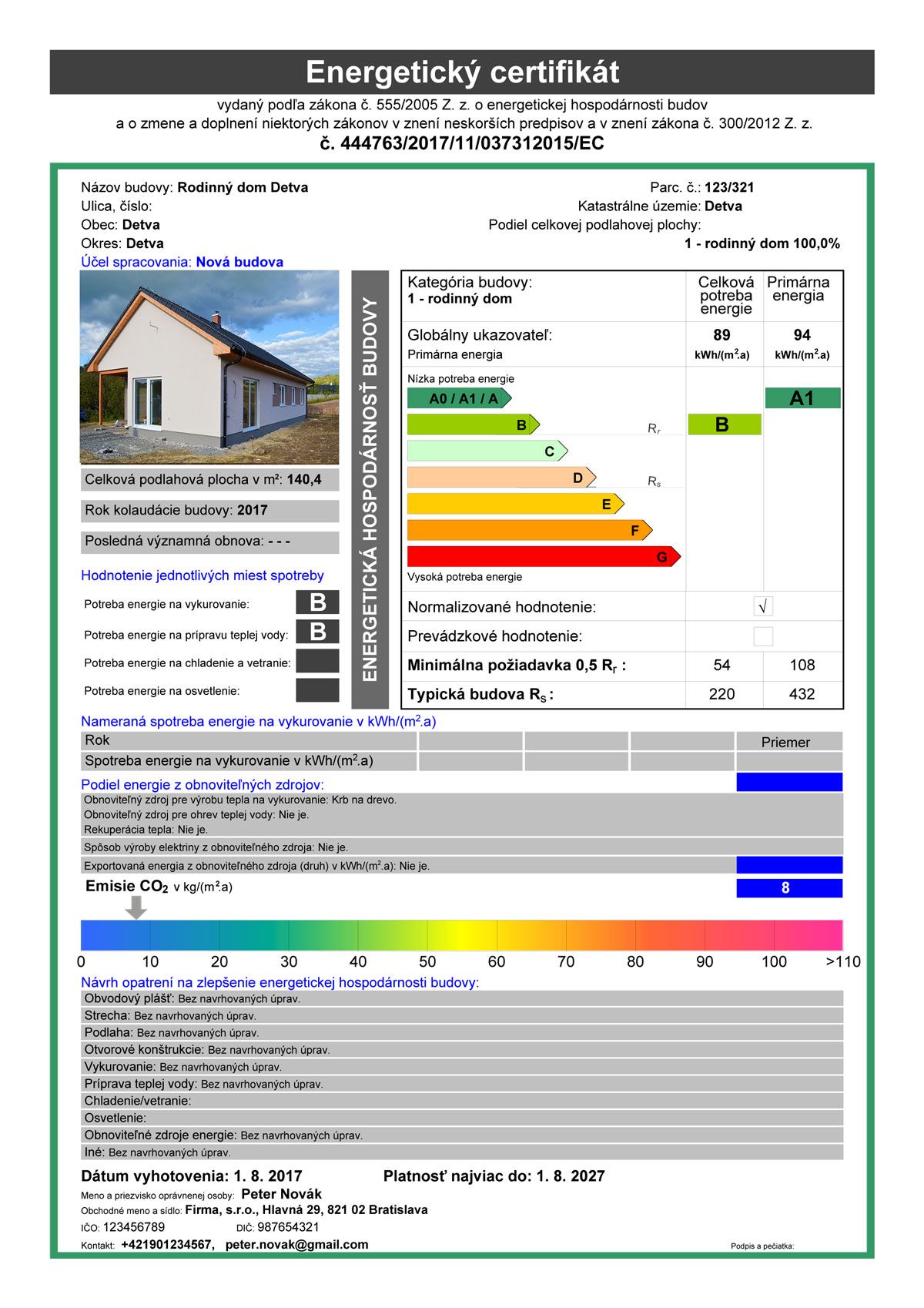Click the Katastrálne územie: Detva text
The width and height of the screenshot is (924, 1308).
660,206
